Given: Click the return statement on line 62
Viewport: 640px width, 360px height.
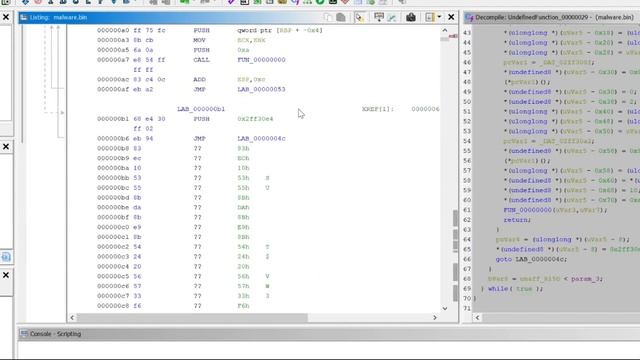Looking at the screenshot, I should click(x=517, y=220).
